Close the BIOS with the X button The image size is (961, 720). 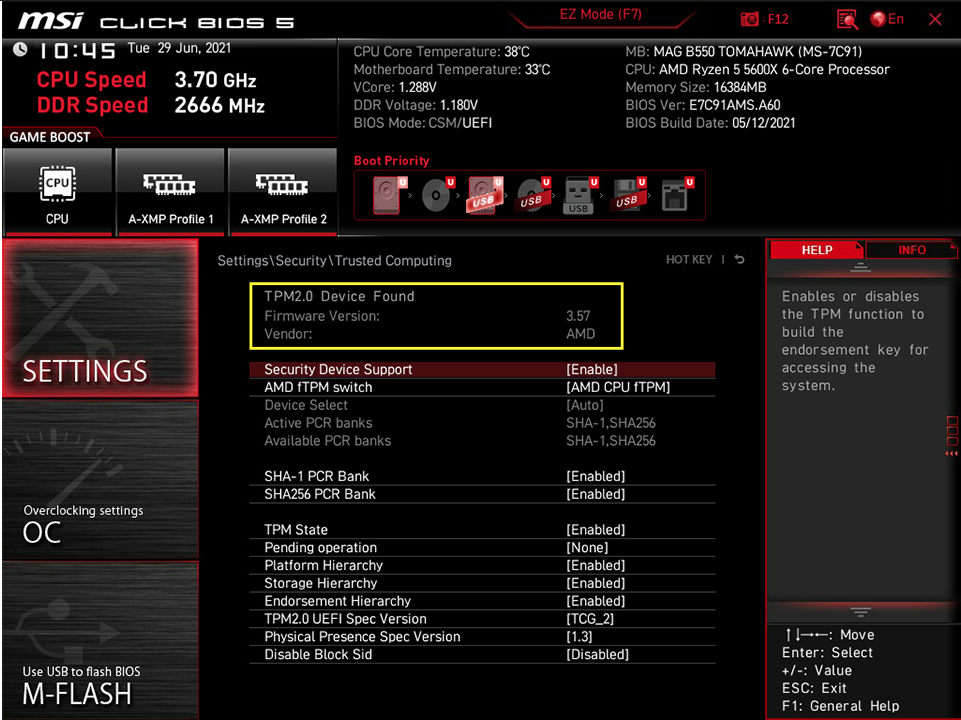pos(935,20)
